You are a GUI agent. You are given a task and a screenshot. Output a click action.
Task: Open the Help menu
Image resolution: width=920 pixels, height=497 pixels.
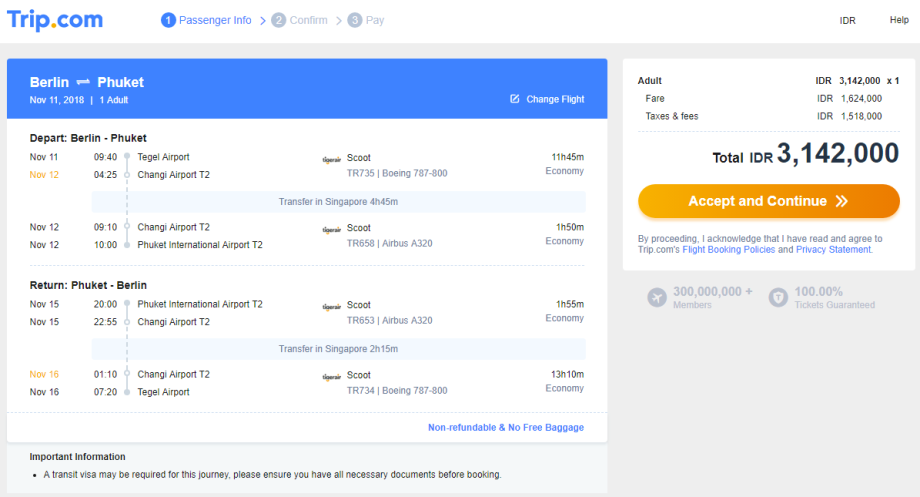(899, 20)
